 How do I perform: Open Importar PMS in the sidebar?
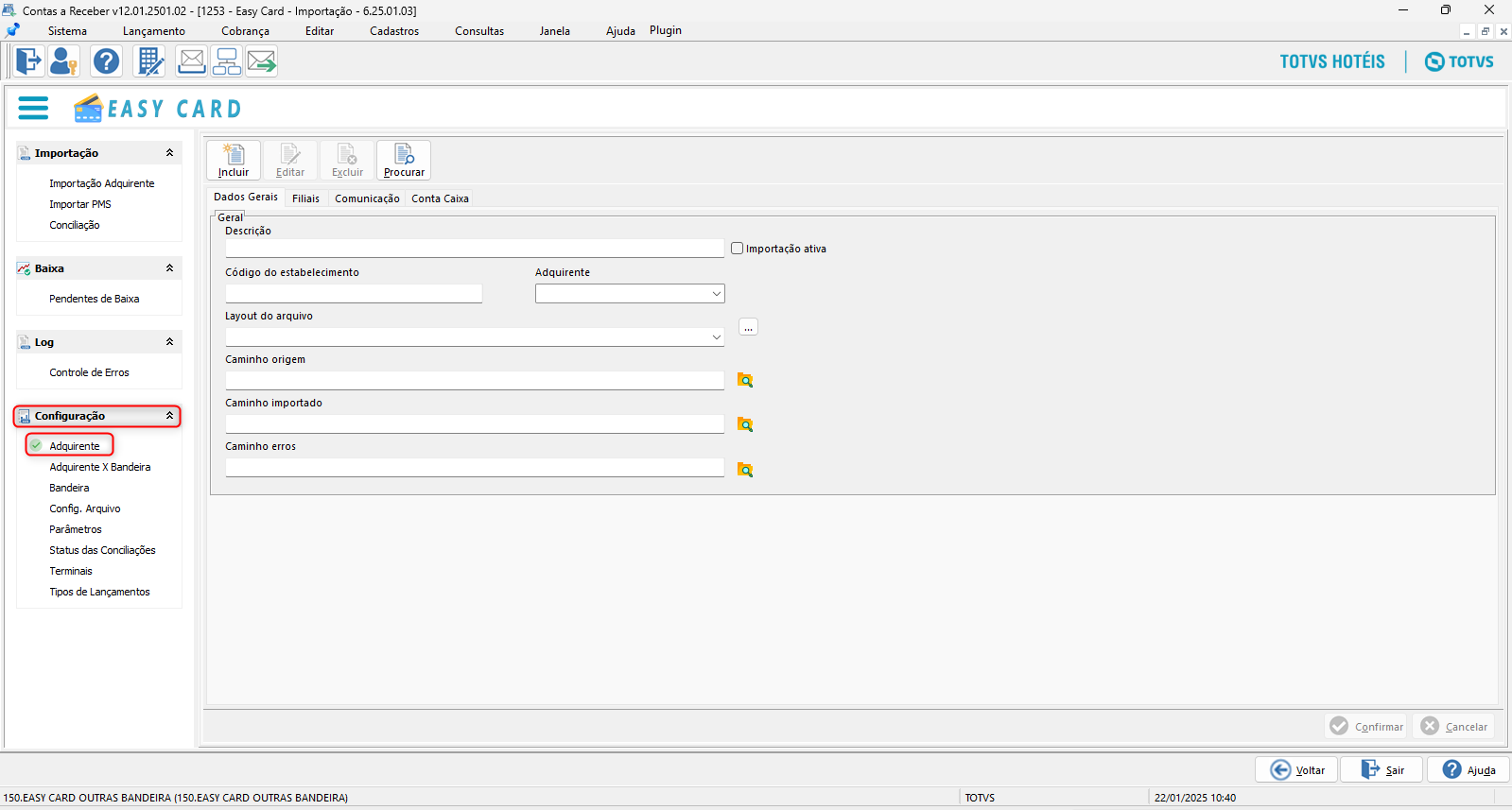(x=80, y=204)
